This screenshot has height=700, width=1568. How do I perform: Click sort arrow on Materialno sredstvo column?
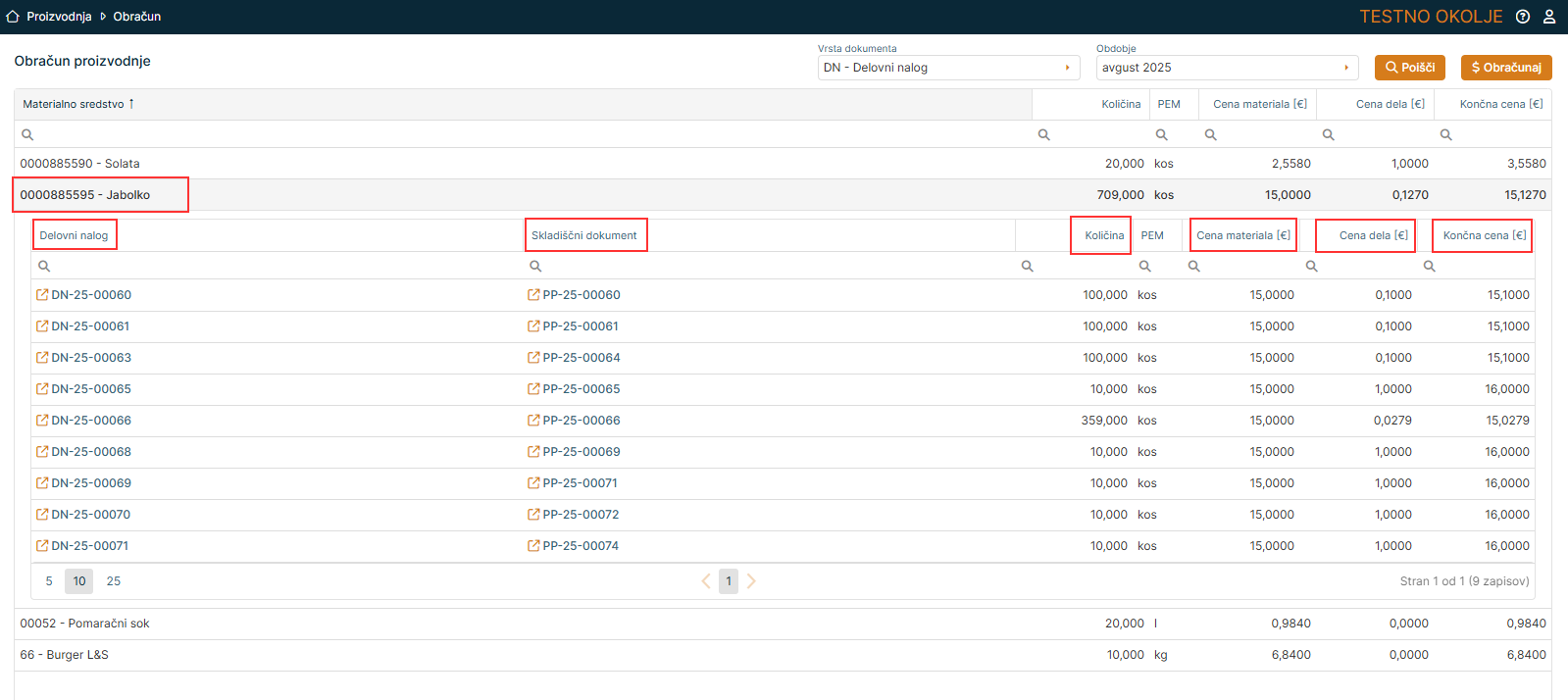[x=131, y=104]
